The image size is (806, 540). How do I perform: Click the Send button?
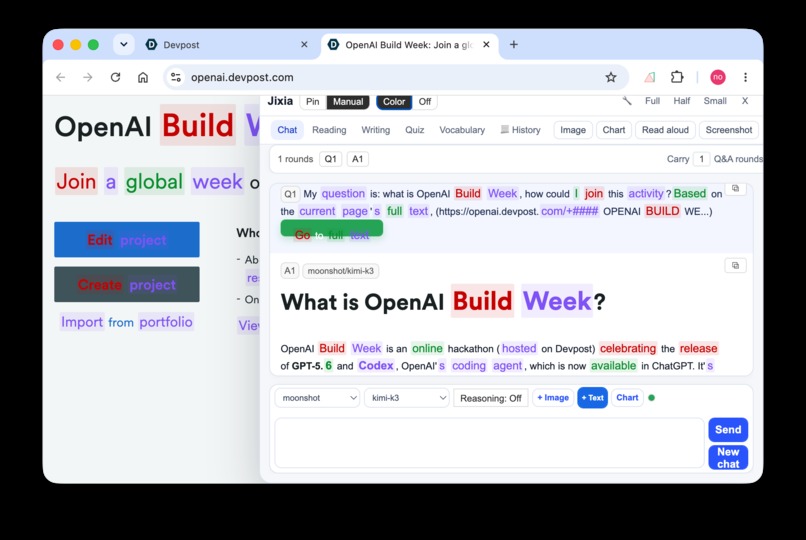[728, 430]
